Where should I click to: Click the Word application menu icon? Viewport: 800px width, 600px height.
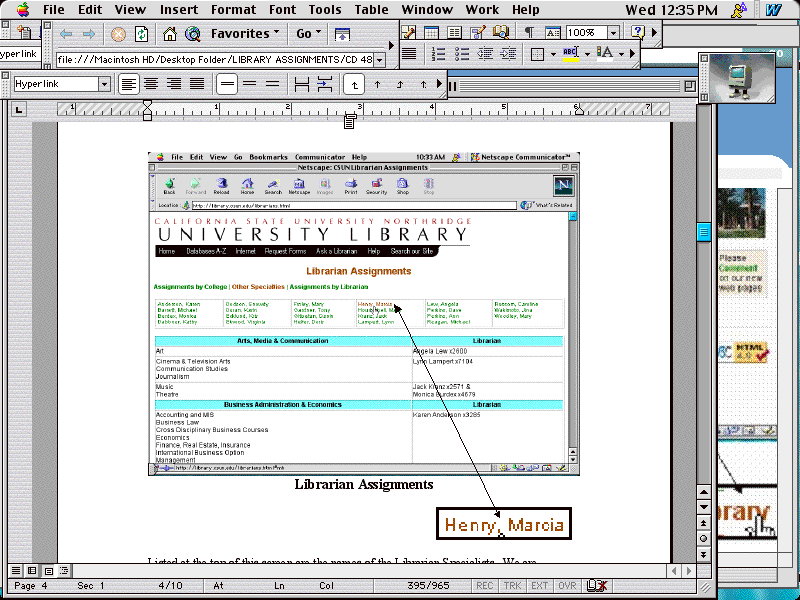[773, 10]
